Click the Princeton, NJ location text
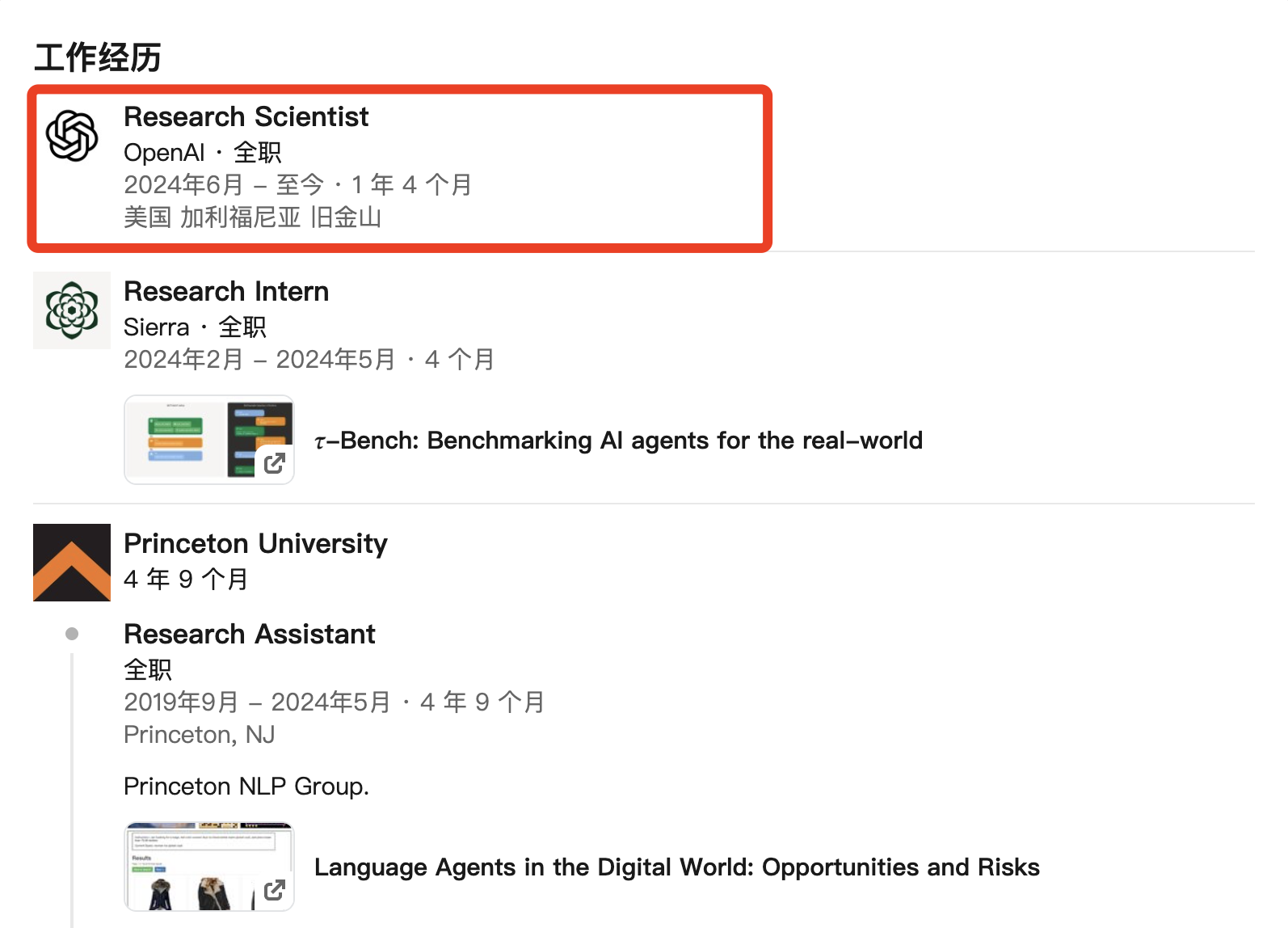The height and width of the screenshot is (928, 1288). [200, 735]
